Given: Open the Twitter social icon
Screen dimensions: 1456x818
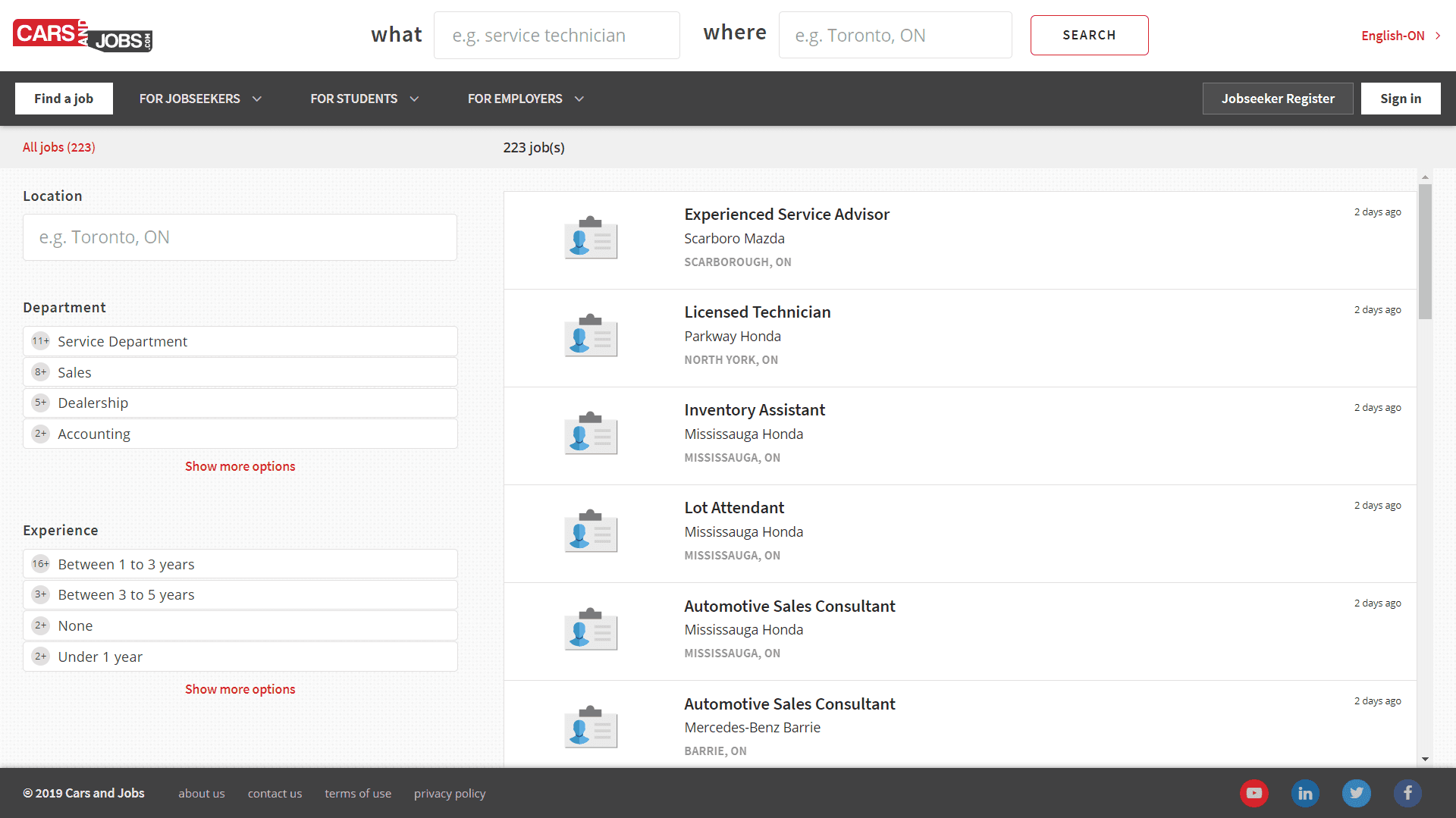Looking at the screenshot, I should (x=1356, y=793).
